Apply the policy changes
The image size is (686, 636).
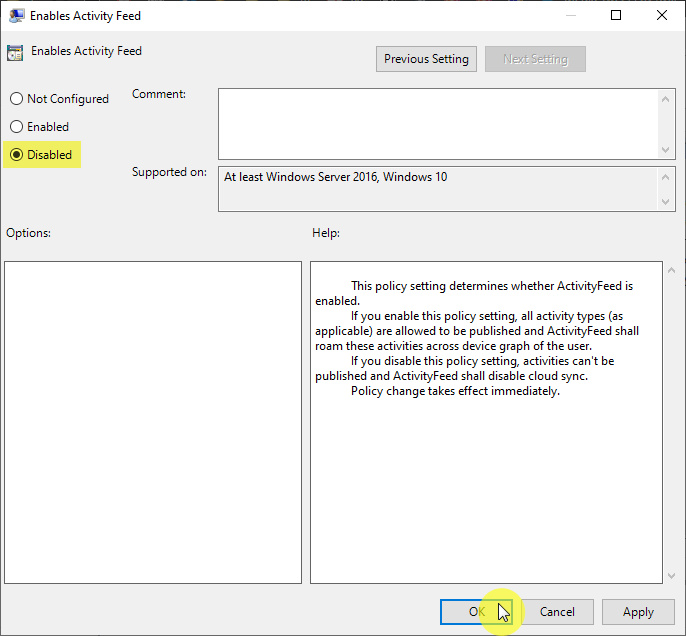(x=638, y=612)
